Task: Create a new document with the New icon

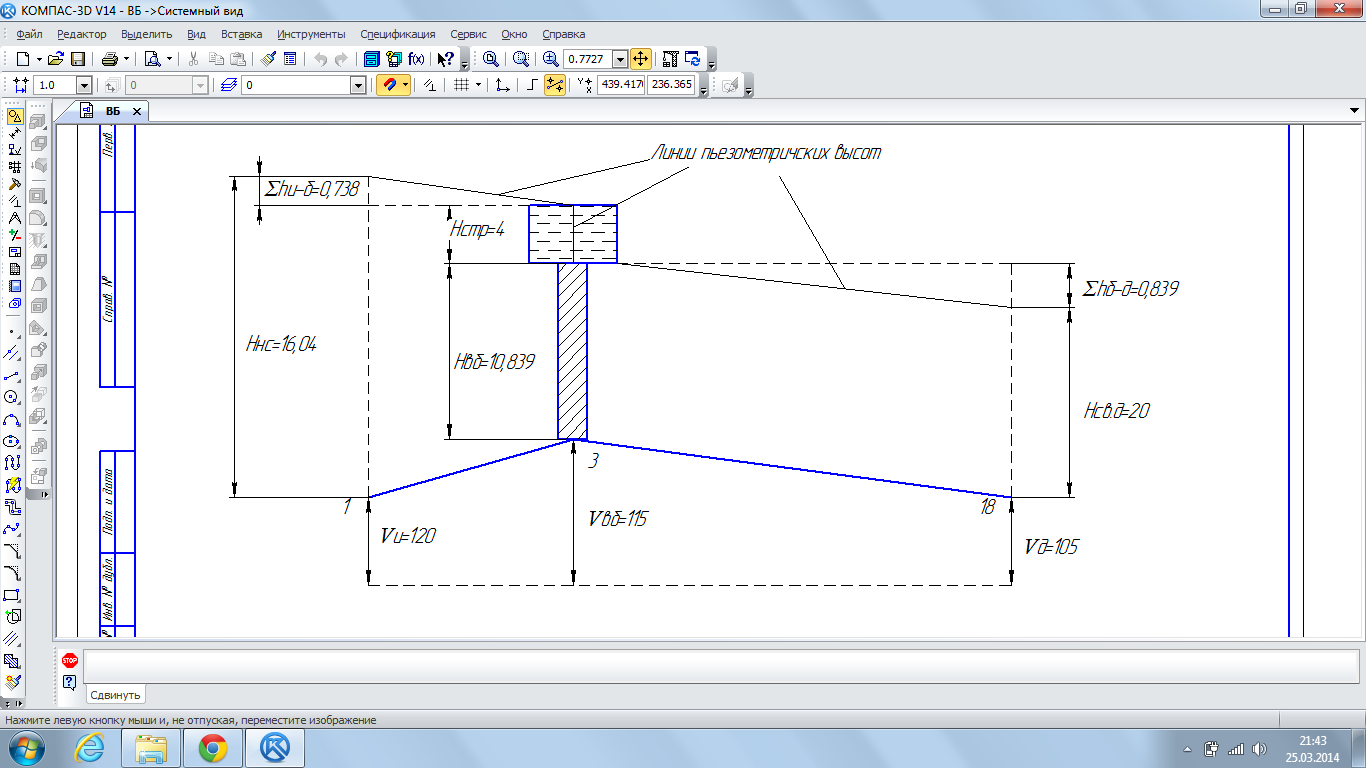Action: [23, 59]
